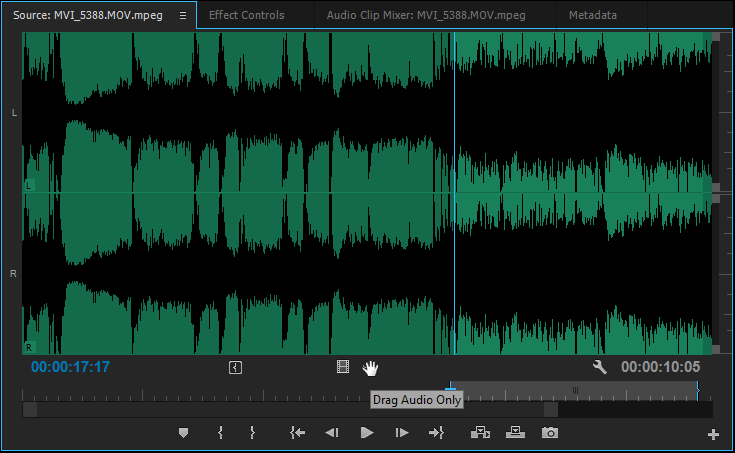Open the Audio Clip Mixer tab

426,15
